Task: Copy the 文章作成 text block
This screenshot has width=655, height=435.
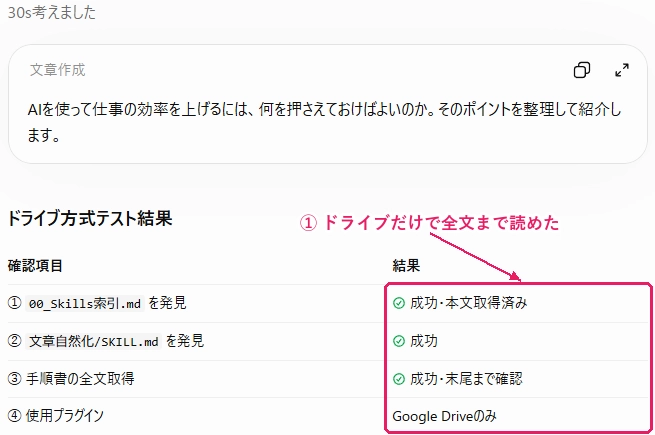Action: 581,70
